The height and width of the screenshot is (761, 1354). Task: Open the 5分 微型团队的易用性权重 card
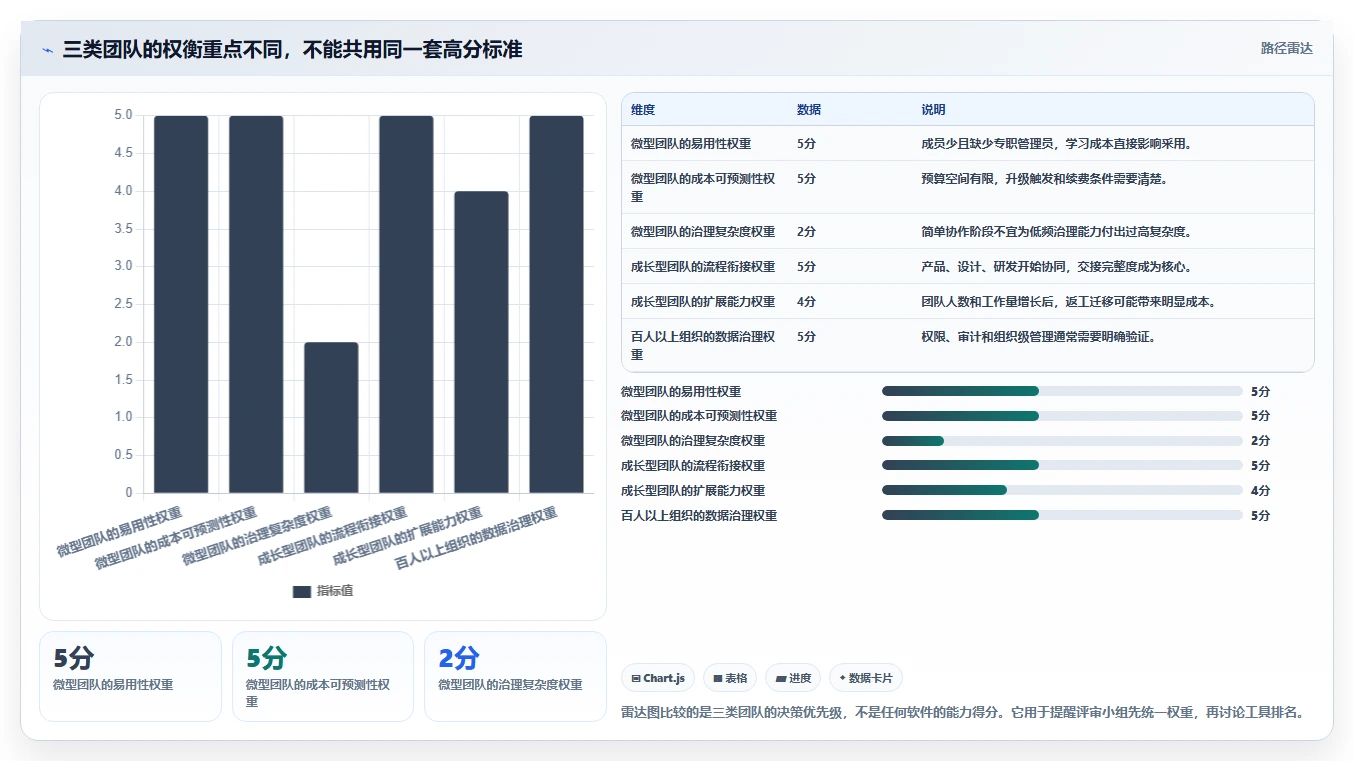pyautogui.click(x=130, y=676)
